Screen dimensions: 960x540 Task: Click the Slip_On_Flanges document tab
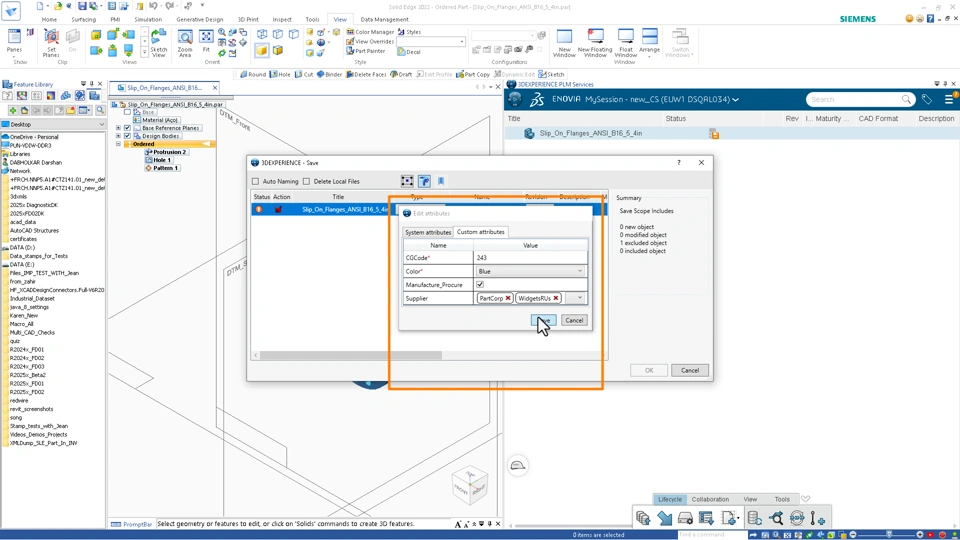point(165,88)
